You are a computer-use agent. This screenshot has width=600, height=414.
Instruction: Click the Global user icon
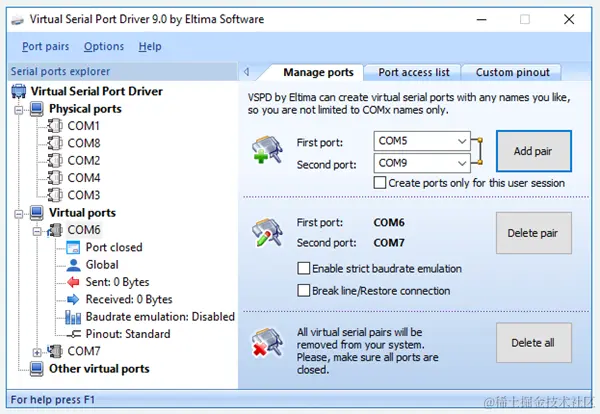point(73,265)
